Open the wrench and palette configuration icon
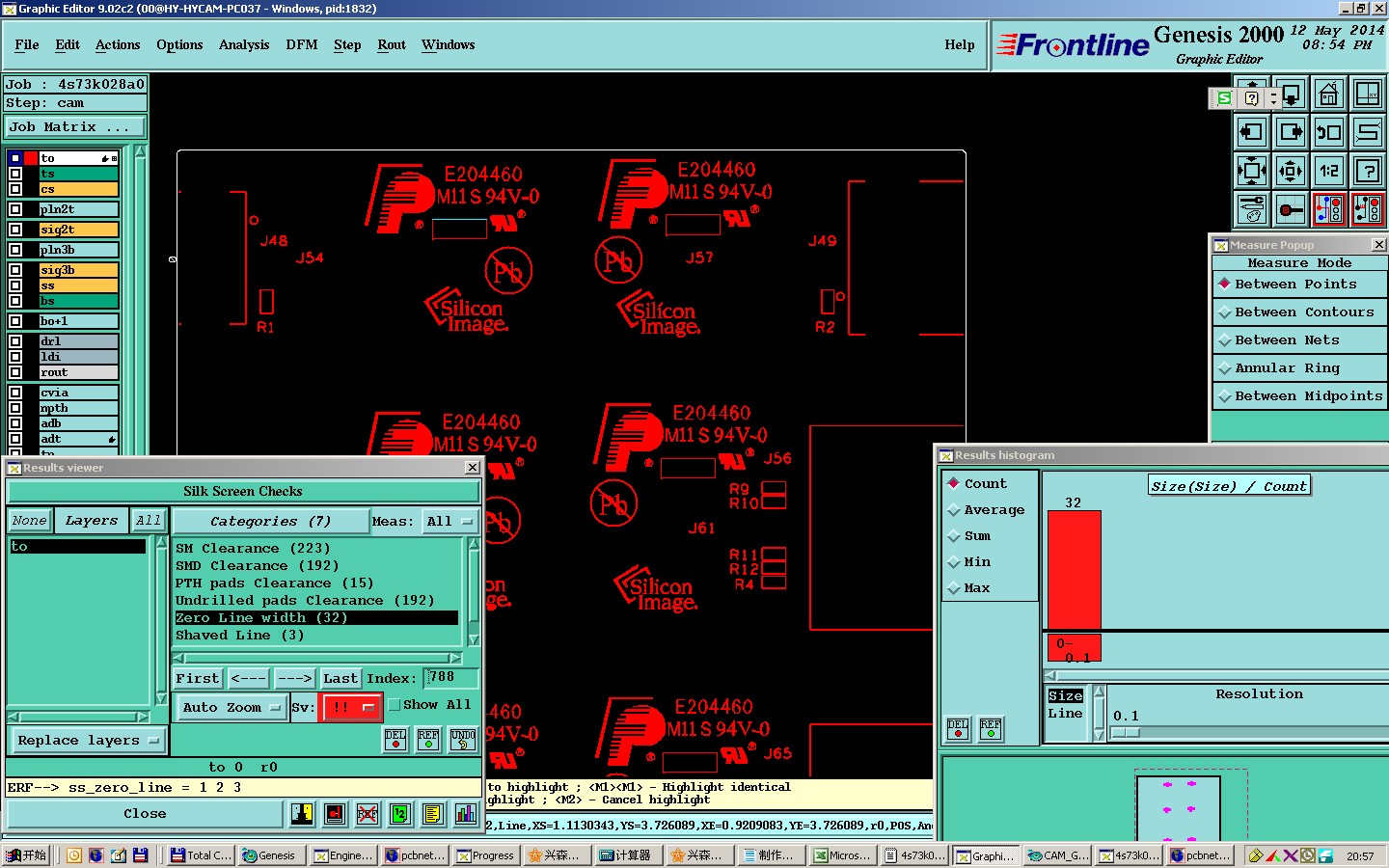Image resolution: width=1389 pixels, height=868 pixels. coord(1252,208)
